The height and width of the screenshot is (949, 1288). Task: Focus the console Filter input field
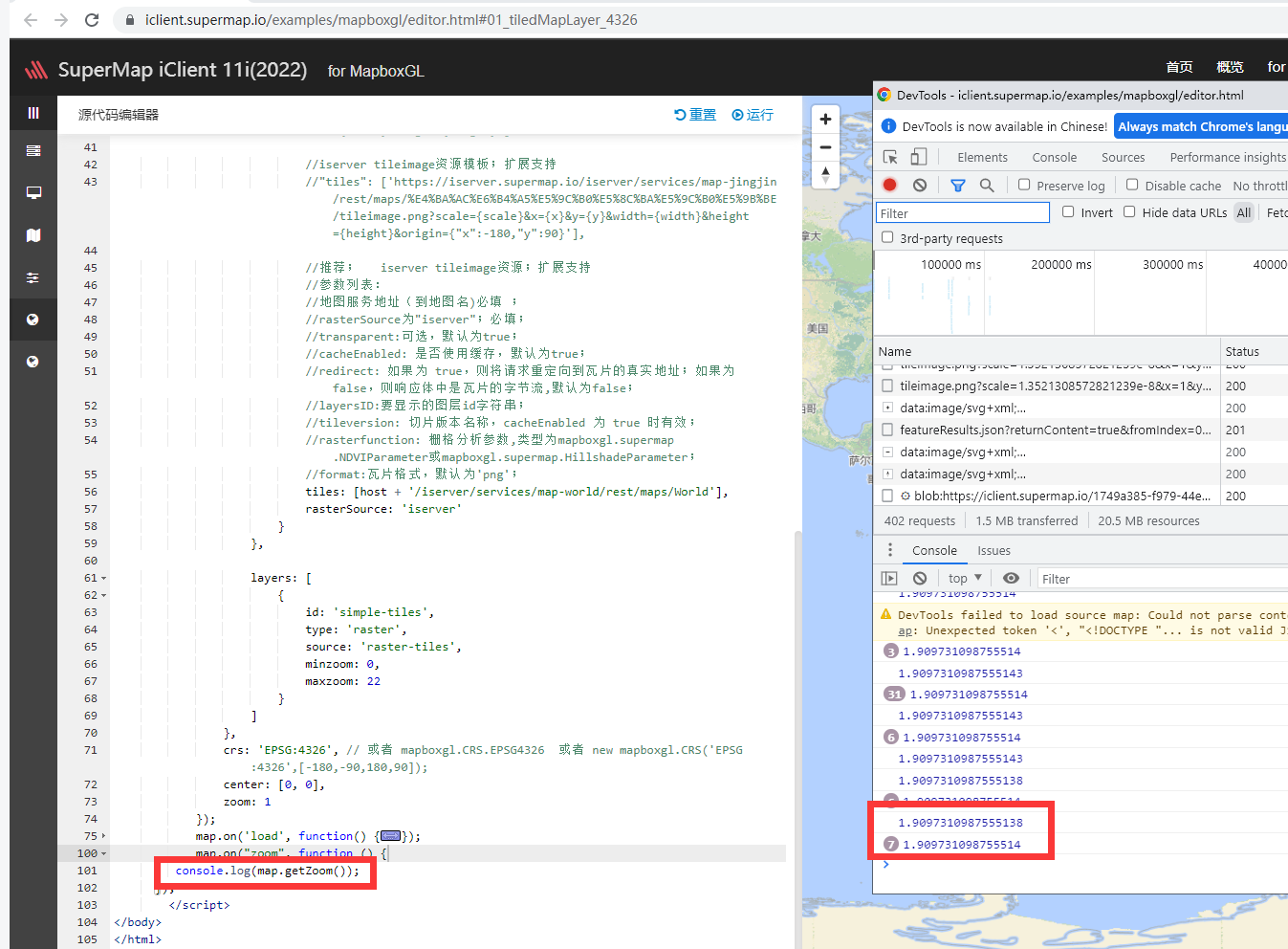(1163, 579)
